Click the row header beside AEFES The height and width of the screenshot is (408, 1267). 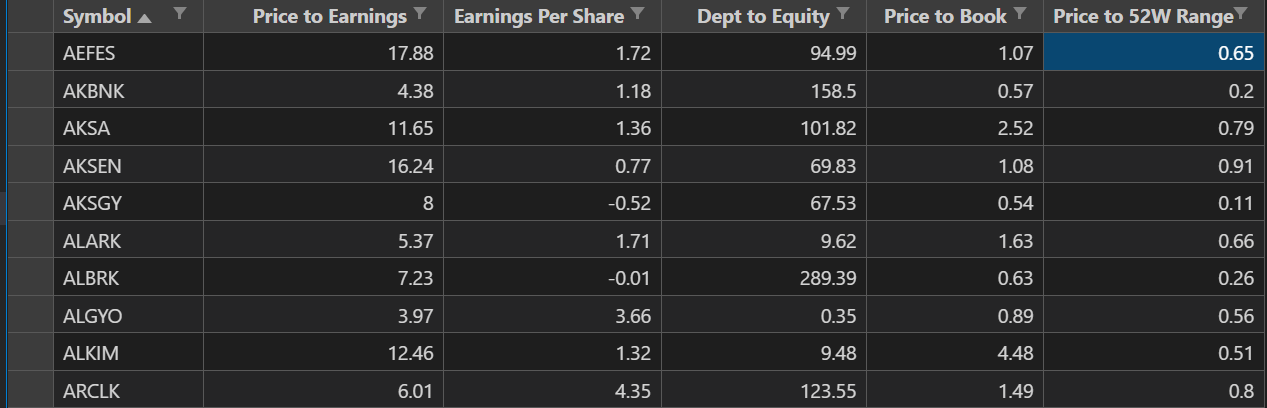27,54
